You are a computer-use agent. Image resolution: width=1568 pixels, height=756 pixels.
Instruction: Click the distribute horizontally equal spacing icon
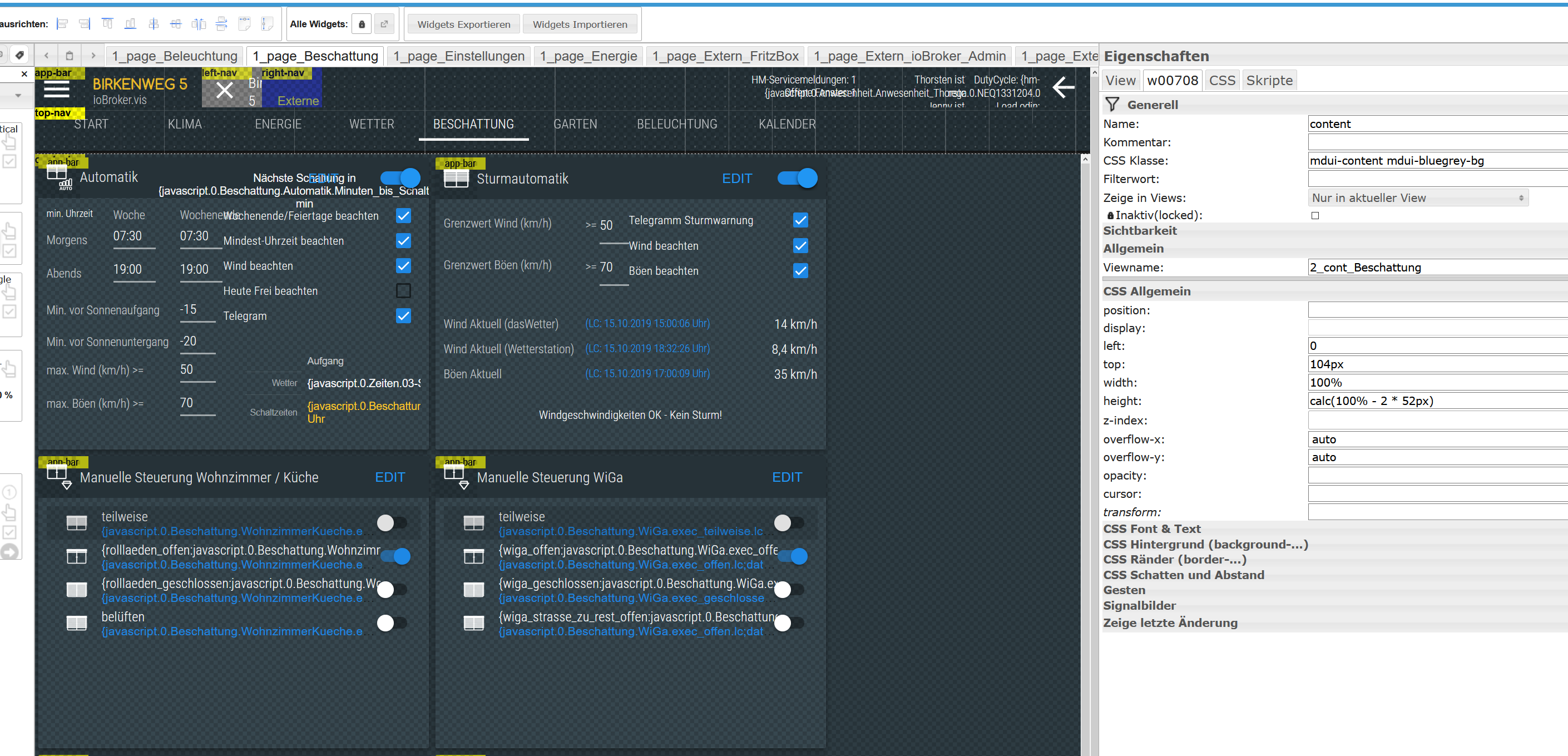click(199, 24)
